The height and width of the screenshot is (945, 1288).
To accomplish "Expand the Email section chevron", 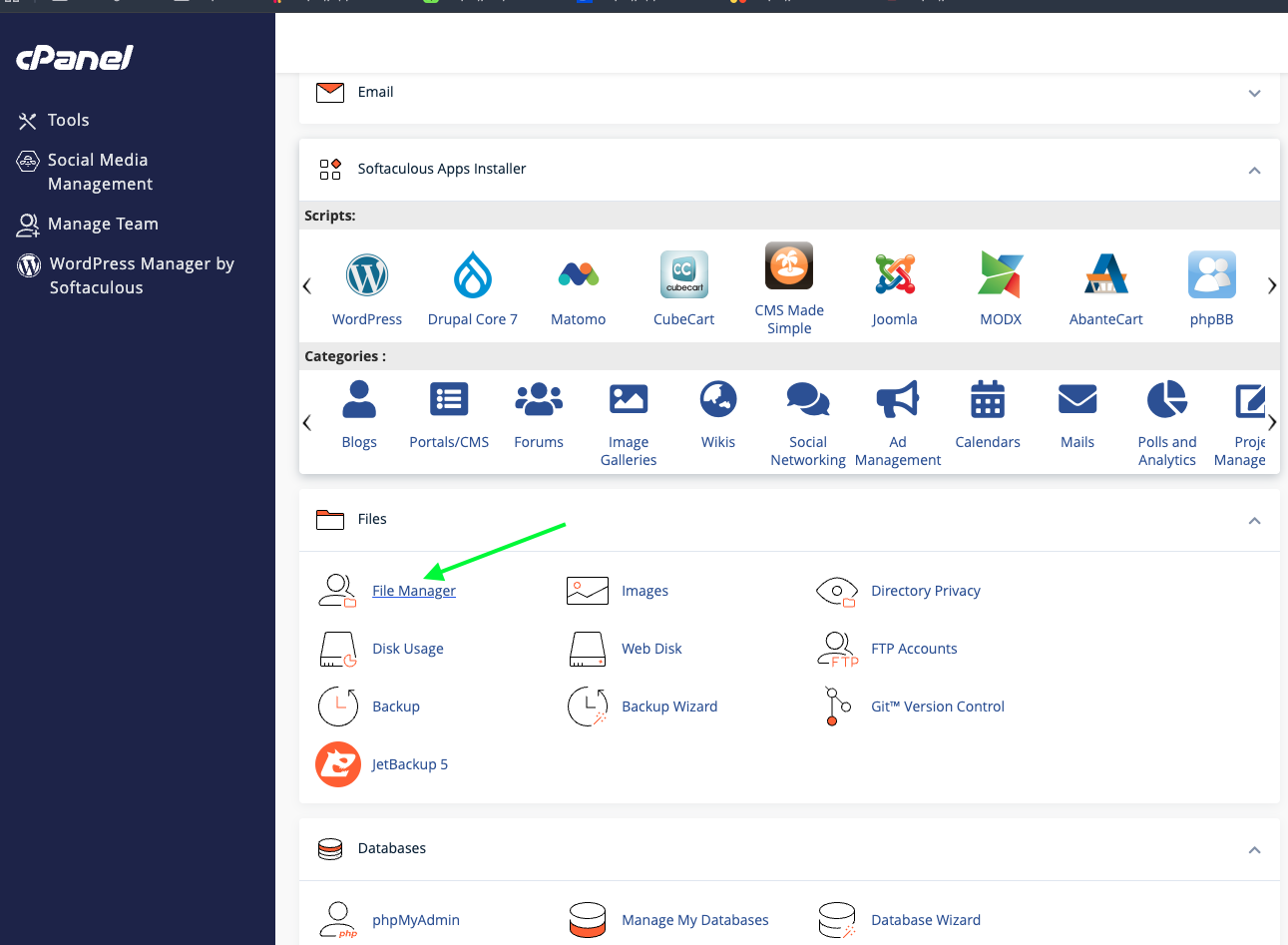I will click(1254, 93).
